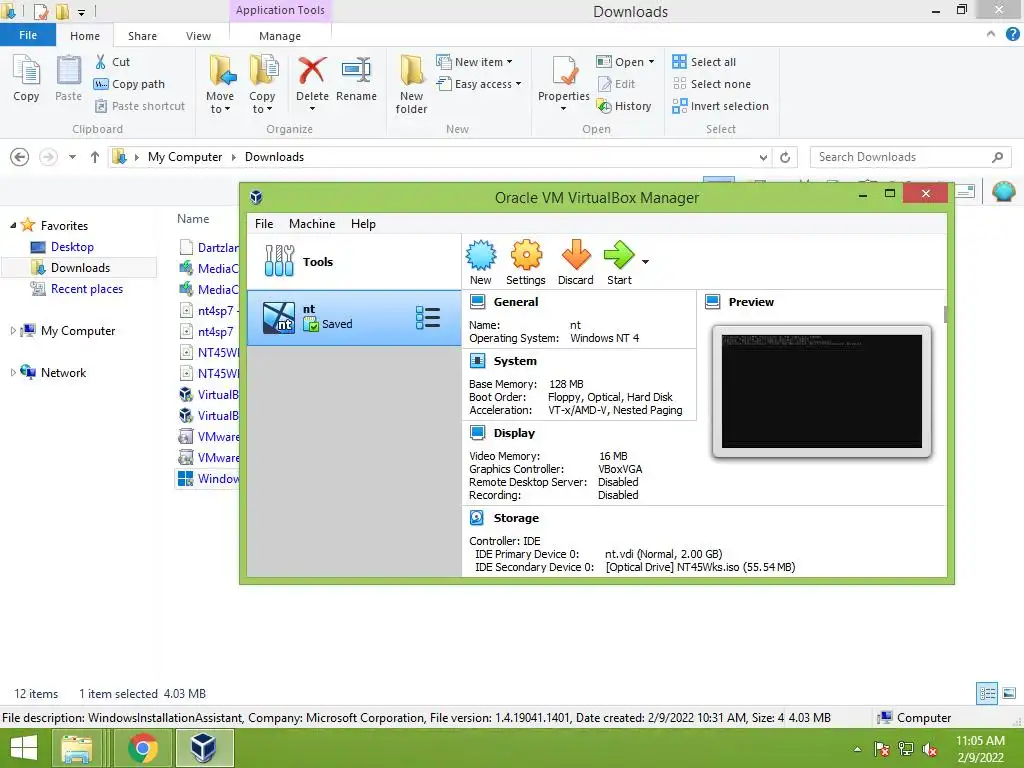Click the Preview section header icon
Image resolution: width=1024 pixels, height=768 pixels.
[x=712, y=302]
